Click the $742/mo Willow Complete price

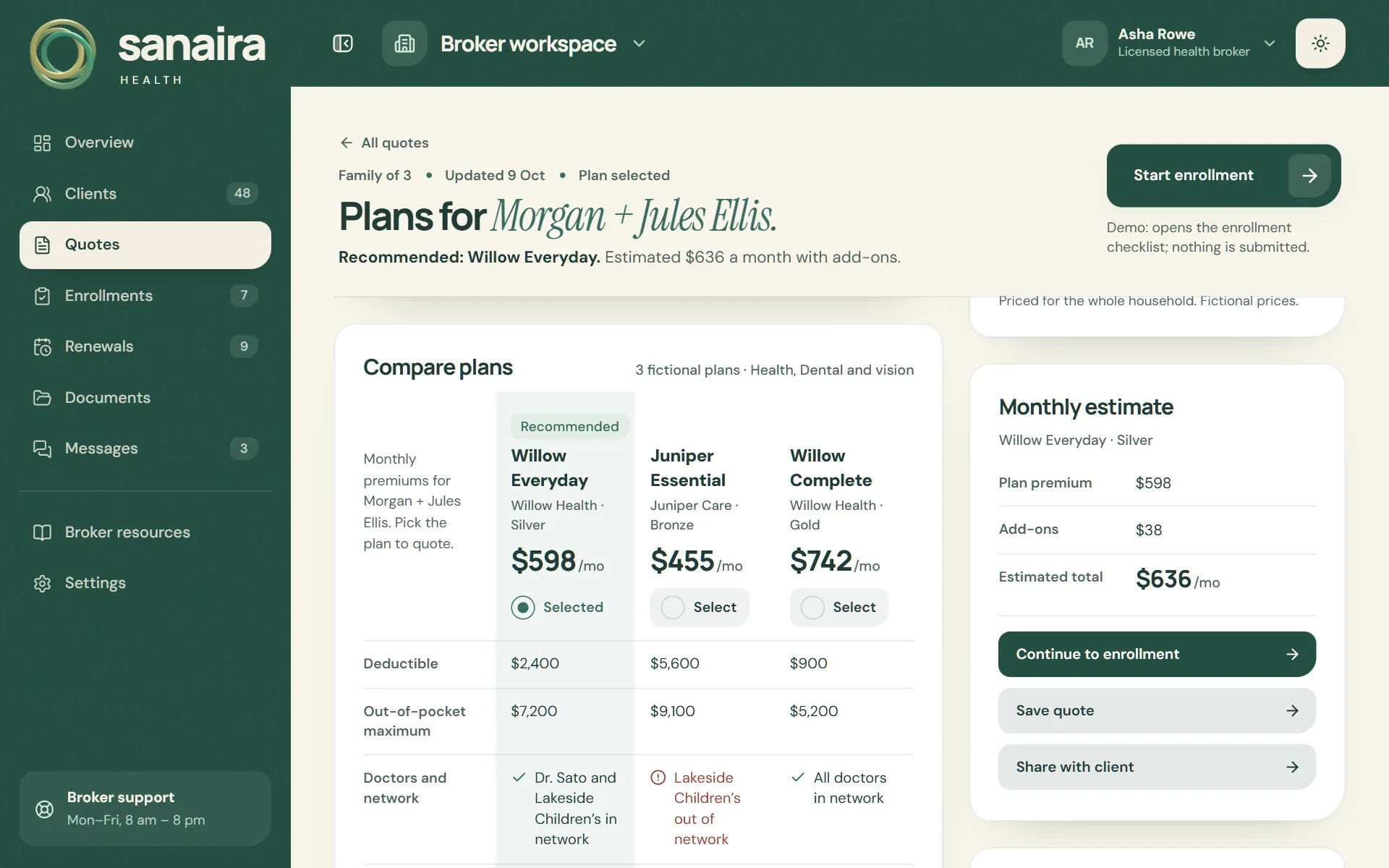835,561
